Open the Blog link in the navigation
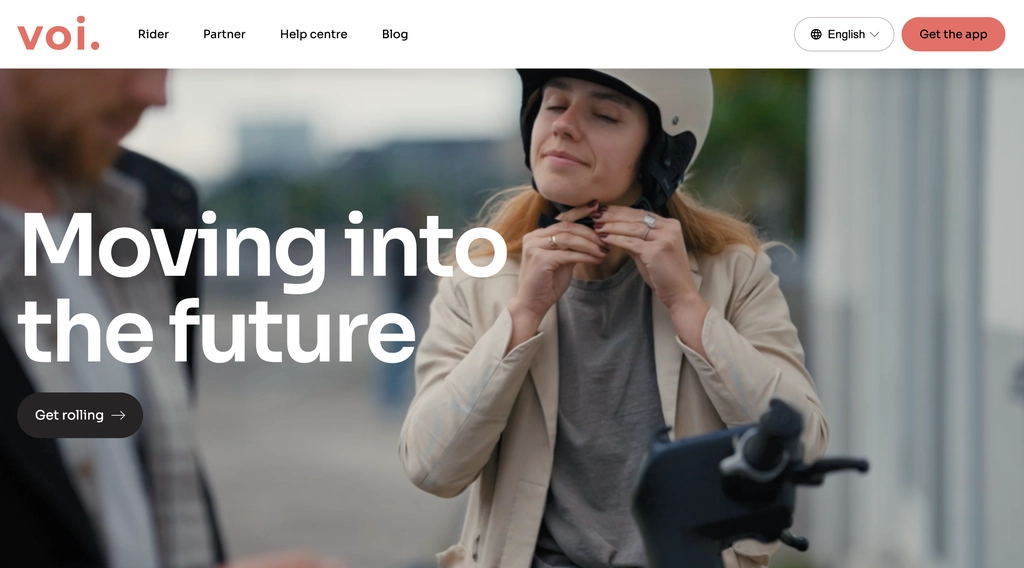 tap(395, 34)
